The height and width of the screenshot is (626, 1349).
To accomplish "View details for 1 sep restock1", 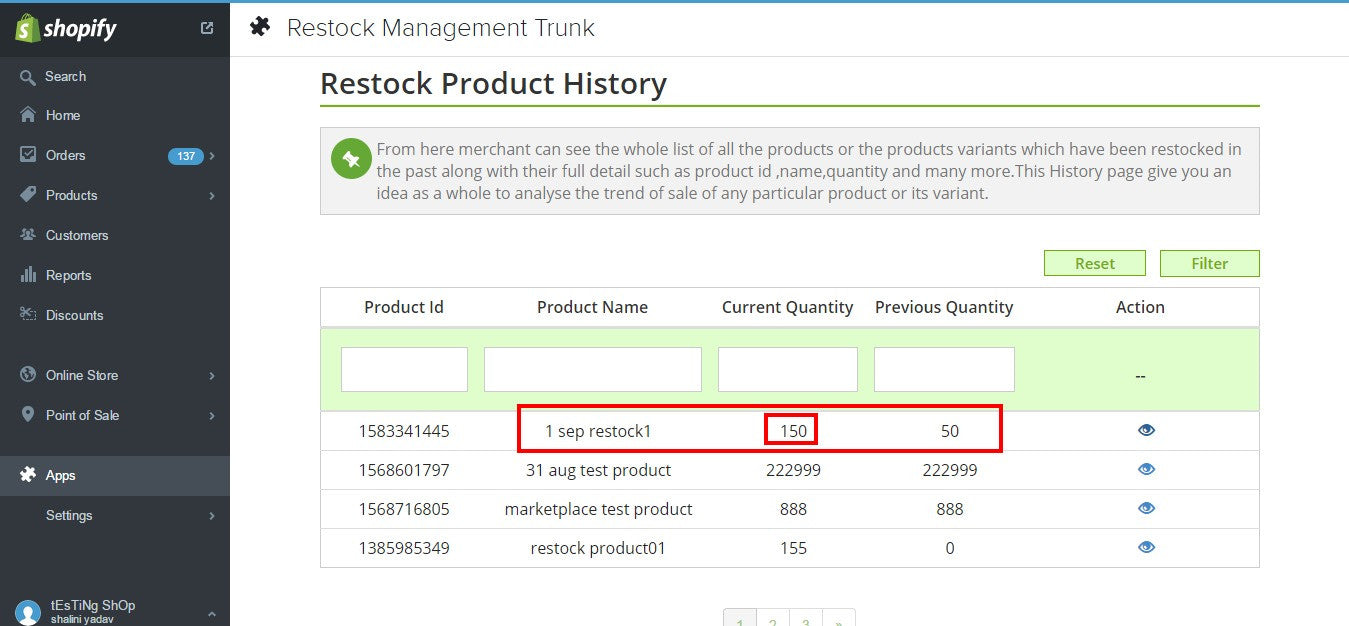I will (x=1146, y=430).
